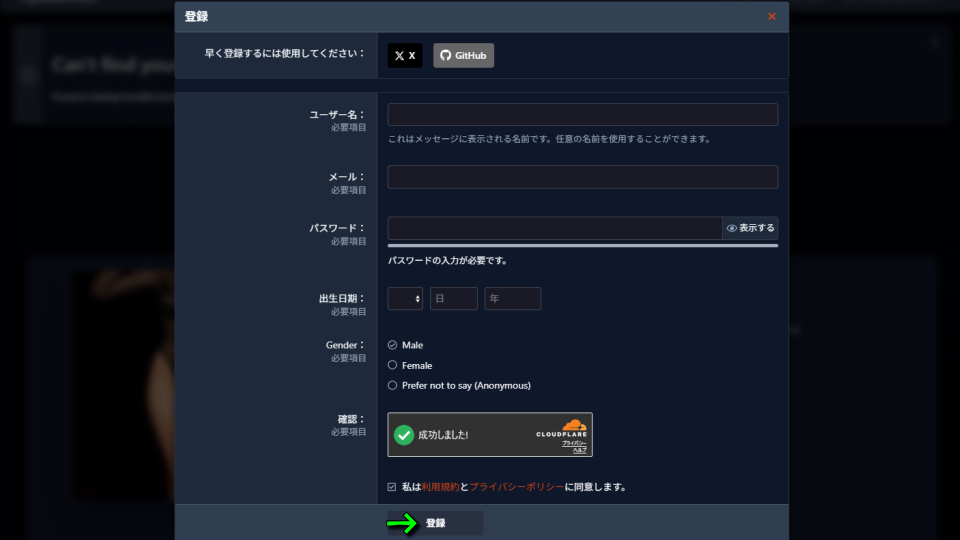The image size is (960, 540).
Task: Click the eye icon to show password
Action: tap(732, 228)
